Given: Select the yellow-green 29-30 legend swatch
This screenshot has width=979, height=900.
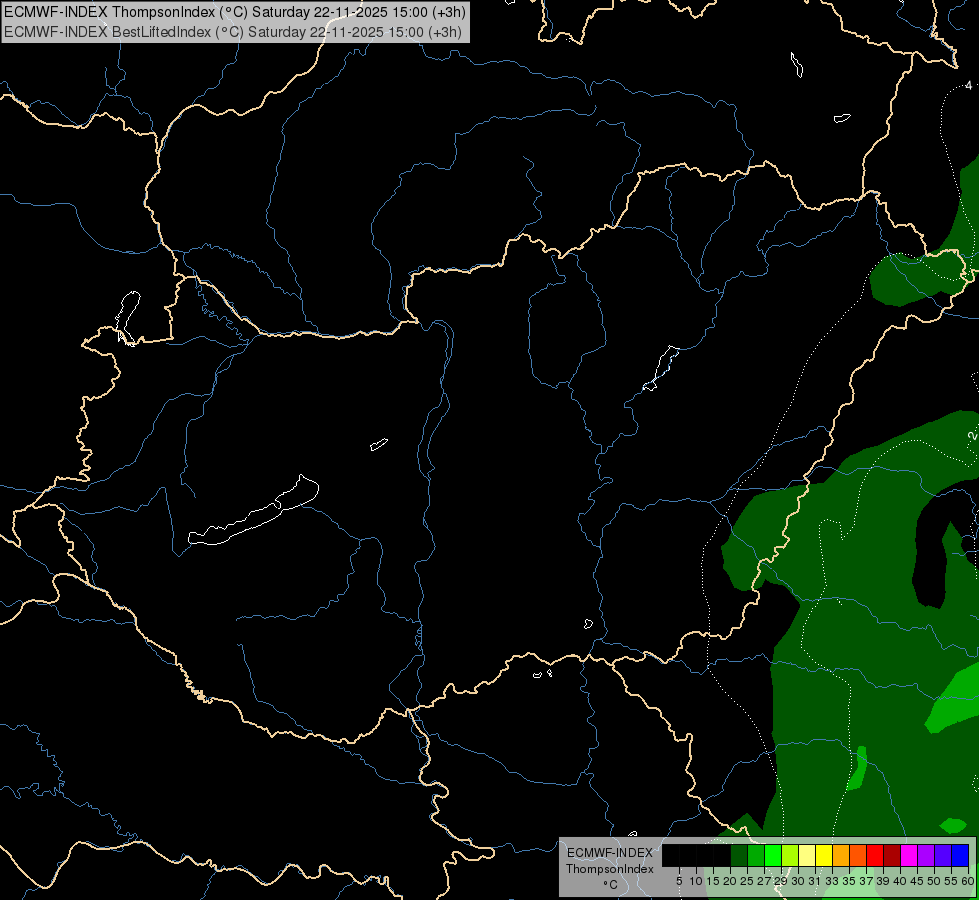Looking at the screenshot, I should tap(790, 855).
